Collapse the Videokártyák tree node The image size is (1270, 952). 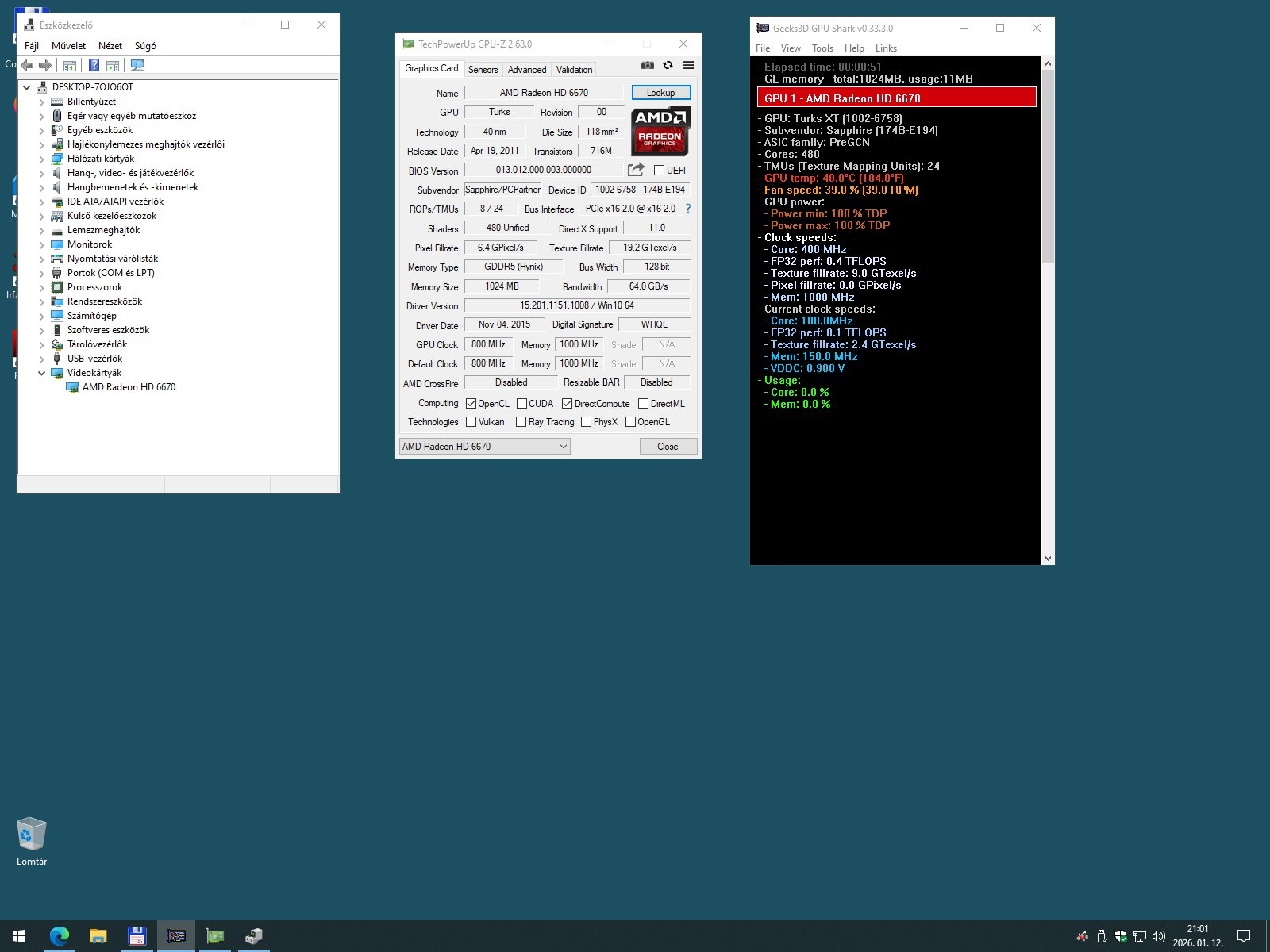point(42,373)
